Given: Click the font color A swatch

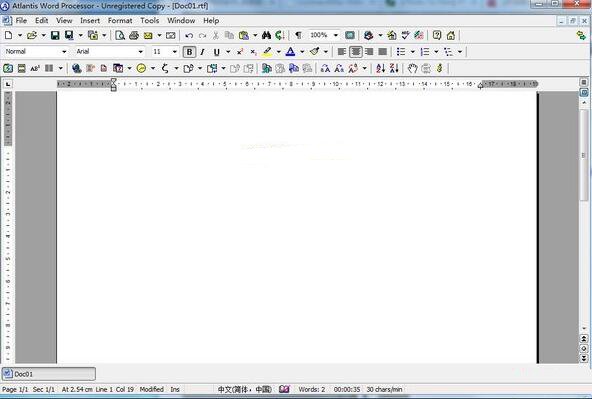Looking at the screenshot, I should [x=290, y=52].
